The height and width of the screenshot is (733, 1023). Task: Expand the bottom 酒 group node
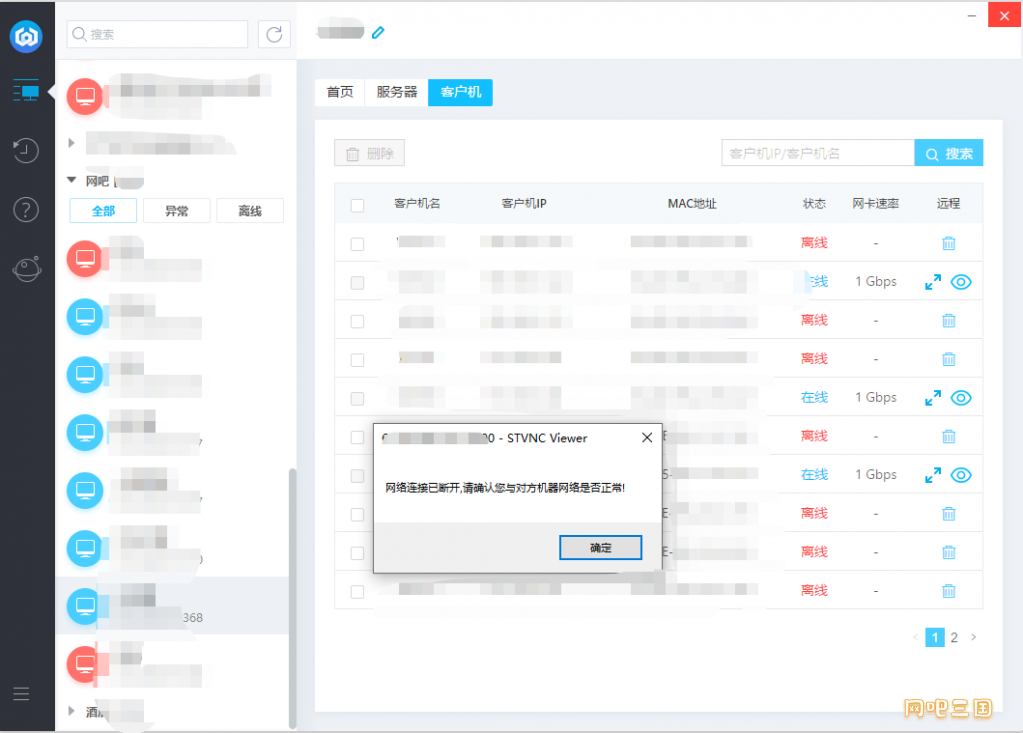click(71, 711)
